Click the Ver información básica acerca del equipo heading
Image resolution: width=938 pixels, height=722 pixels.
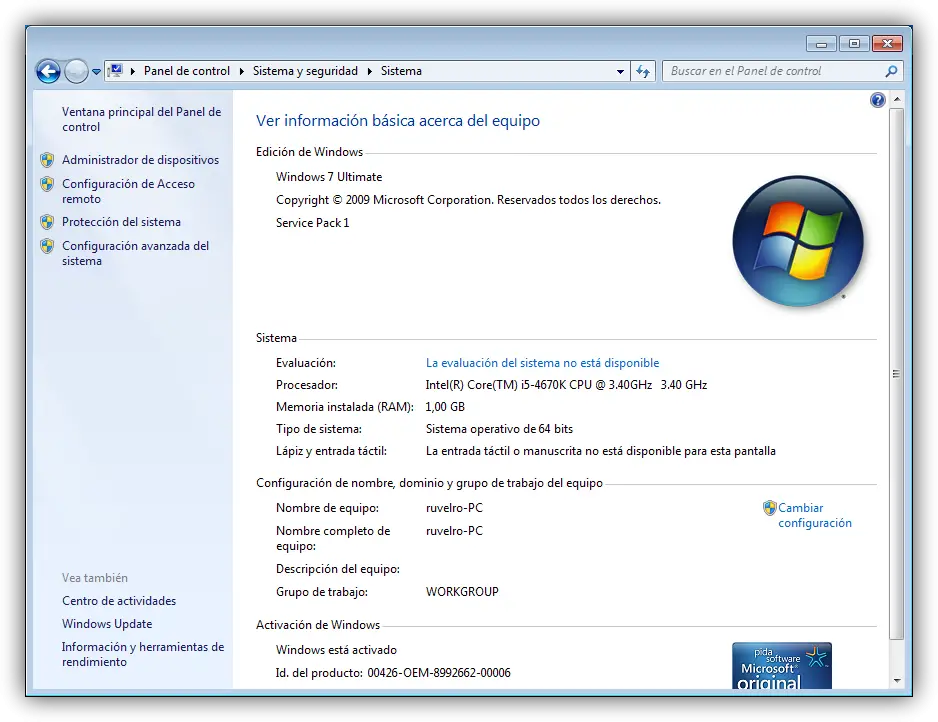click(x=398, y=120)
